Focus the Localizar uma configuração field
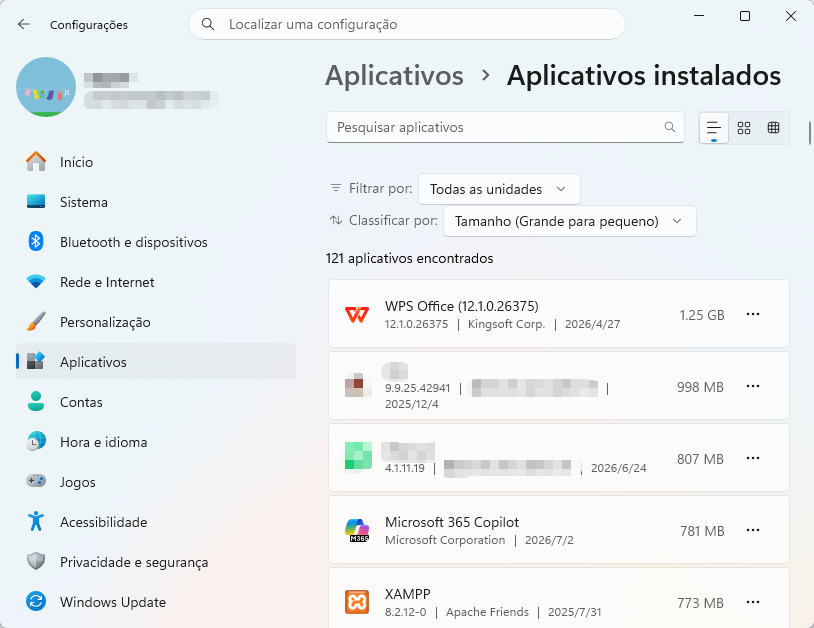This screenshot has height=628, width=814. (406, 24)
